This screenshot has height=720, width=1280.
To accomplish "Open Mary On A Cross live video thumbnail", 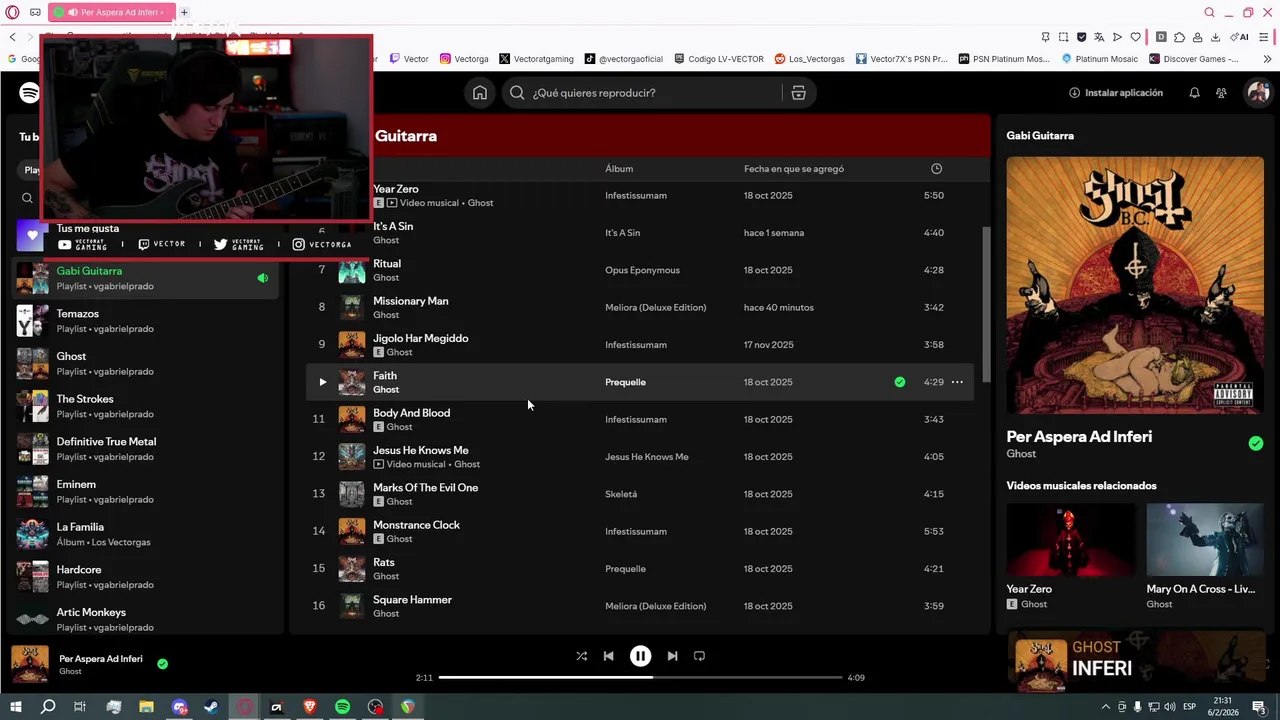I will click(1205, 539).
